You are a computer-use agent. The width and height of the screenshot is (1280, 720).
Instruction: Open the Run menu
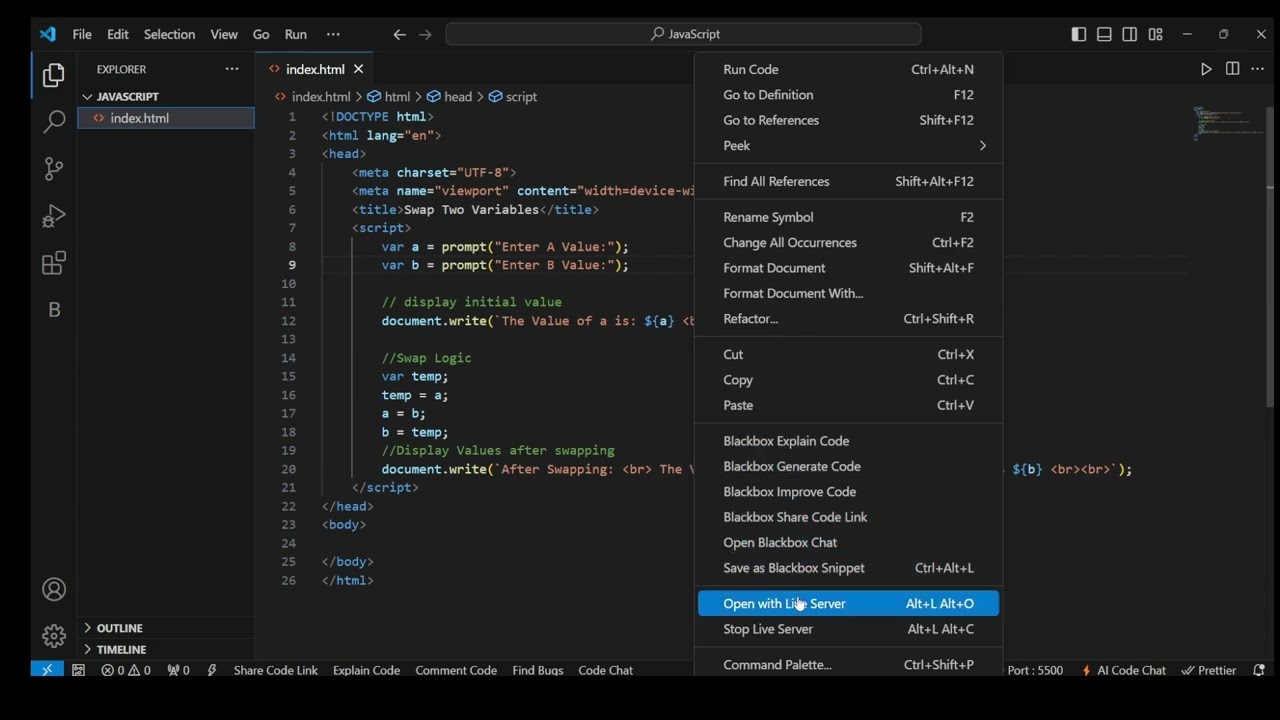296,34
